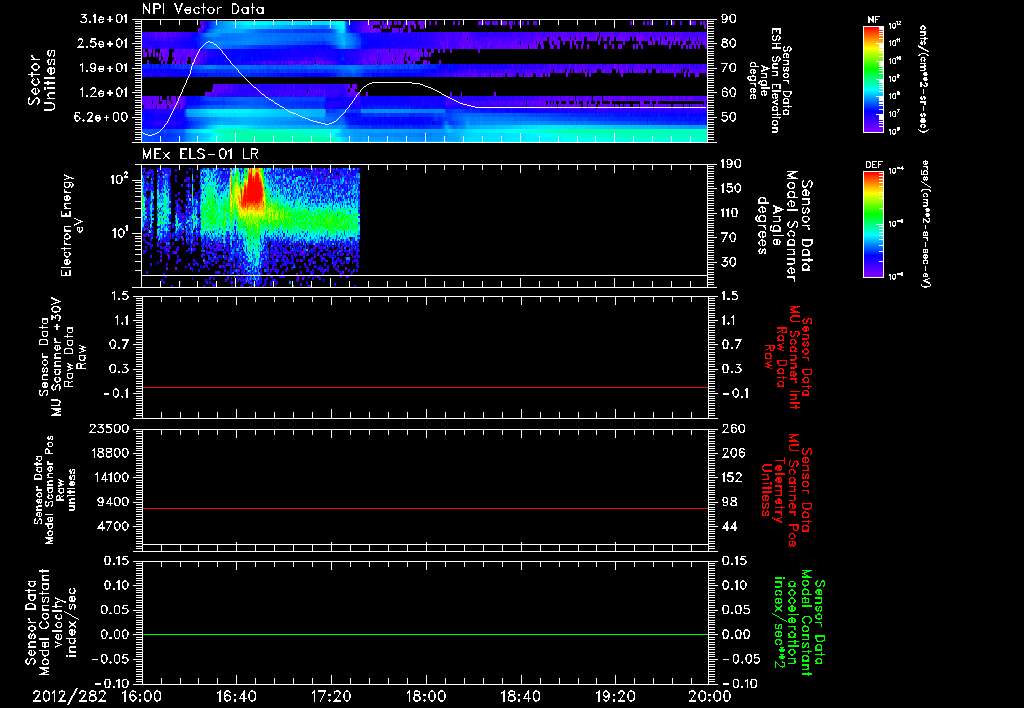Click the red MU Scanner Pos telemetry line
Image resolution: width=1024 pixels, height=708 pixels.
pos(425,508)
